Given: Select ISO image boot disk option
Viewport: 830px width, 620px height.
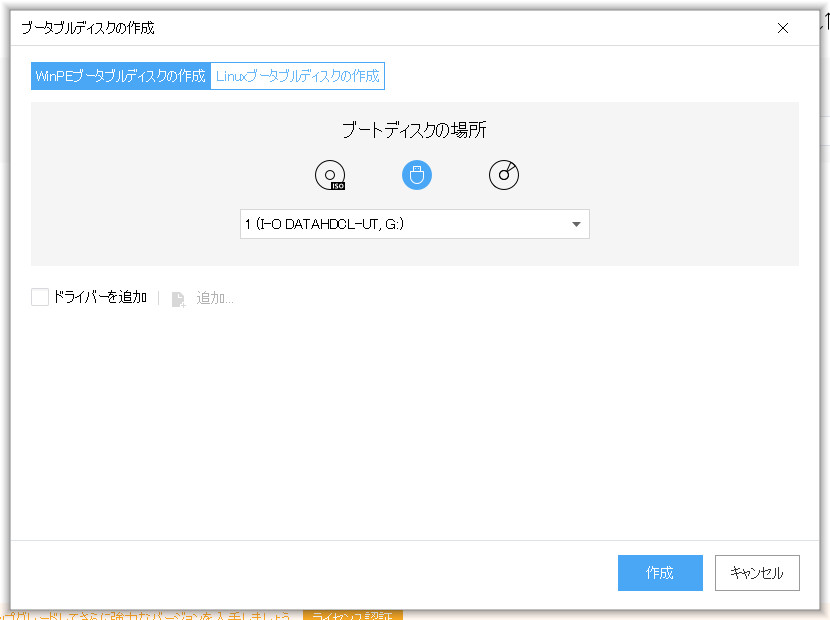Looking at the screenshot, I should 330,175.
